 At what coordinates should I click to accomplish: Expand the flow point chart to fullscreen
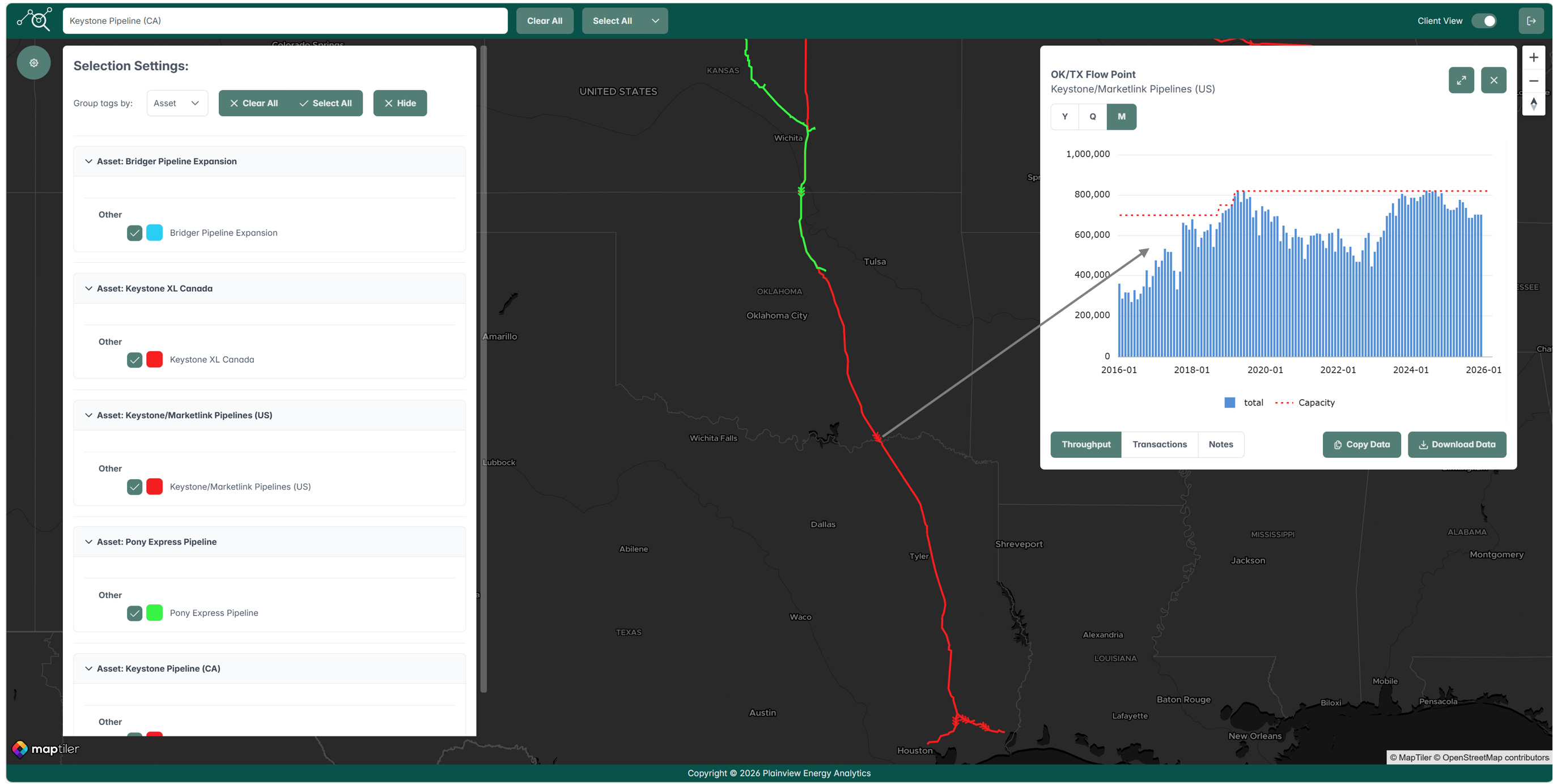[1461, 80]
